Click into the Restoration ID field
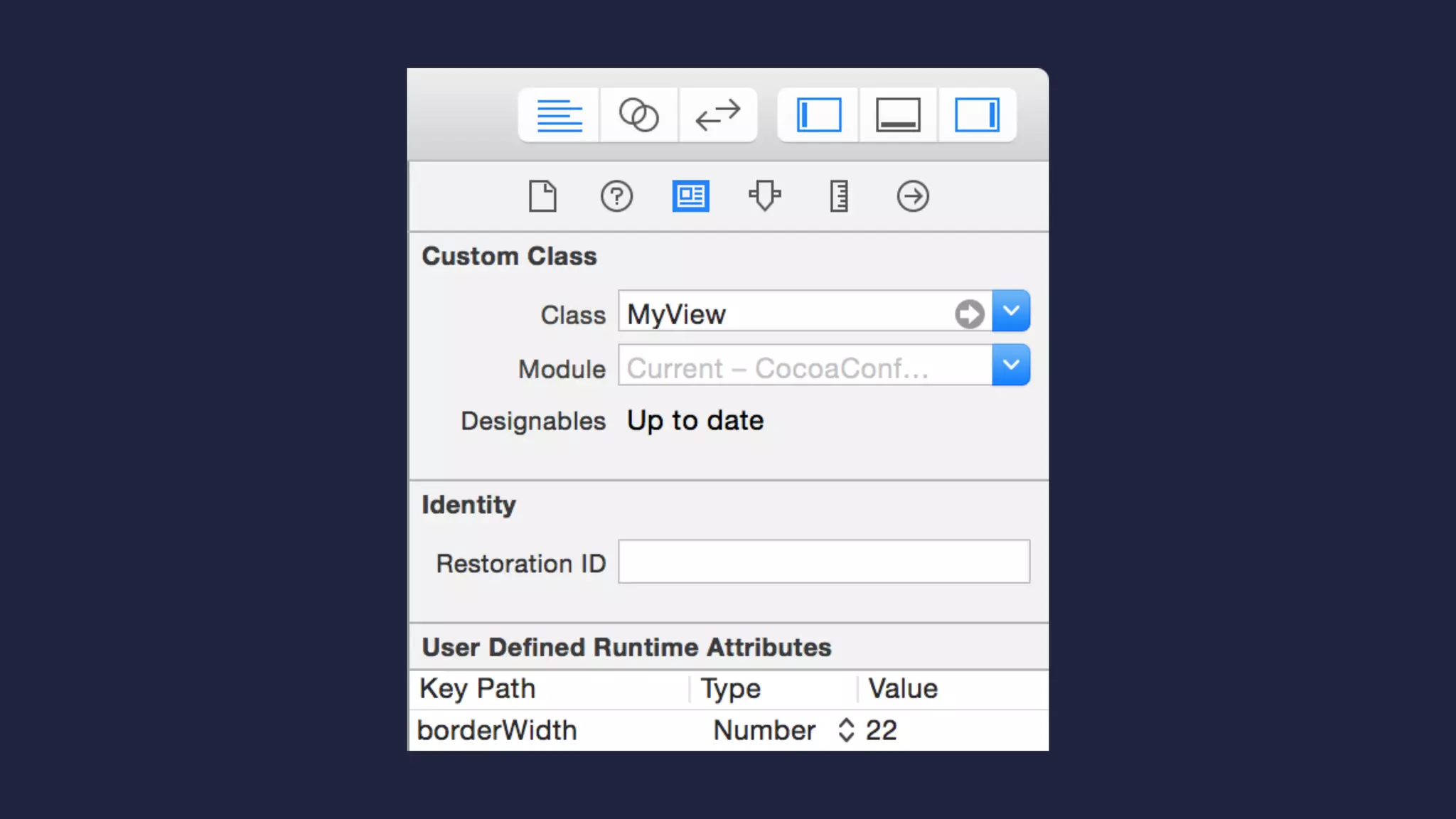Image resolution: width=1456 pixels, height=819 pixels. [x=823, y=562]
